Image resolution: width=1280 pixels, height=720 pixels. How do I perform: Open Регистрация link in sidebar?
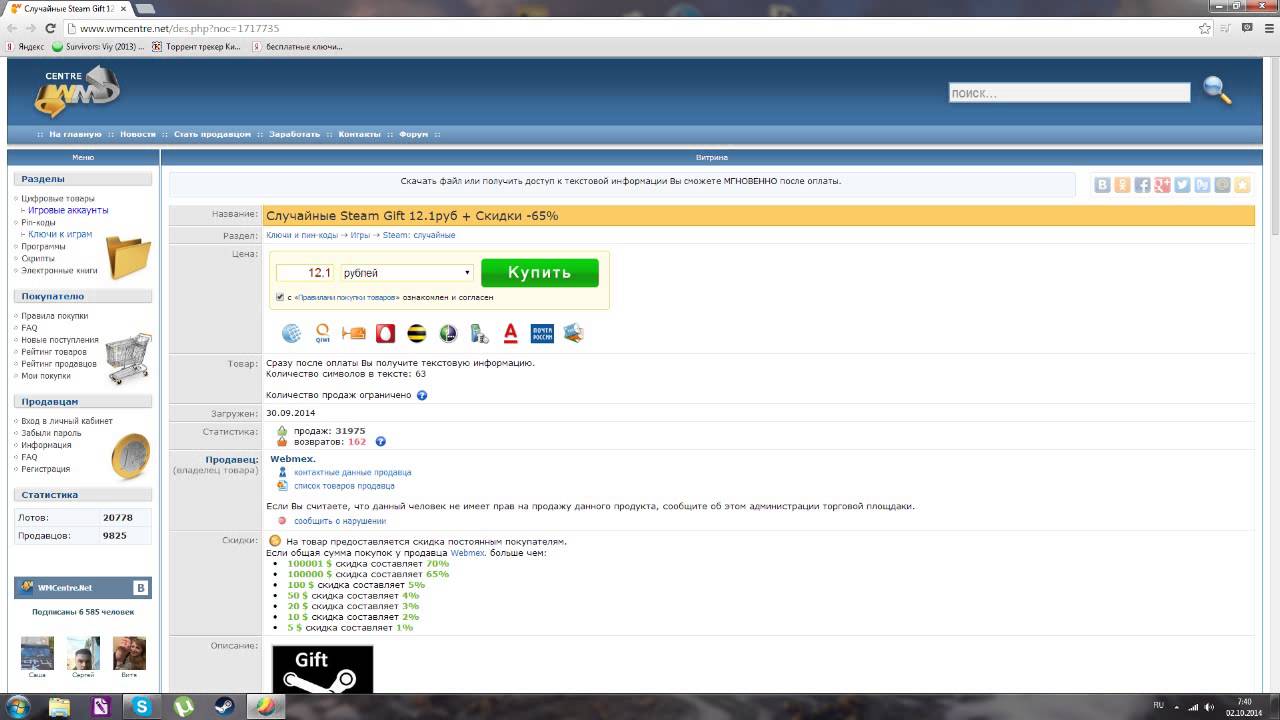(46, 469)
